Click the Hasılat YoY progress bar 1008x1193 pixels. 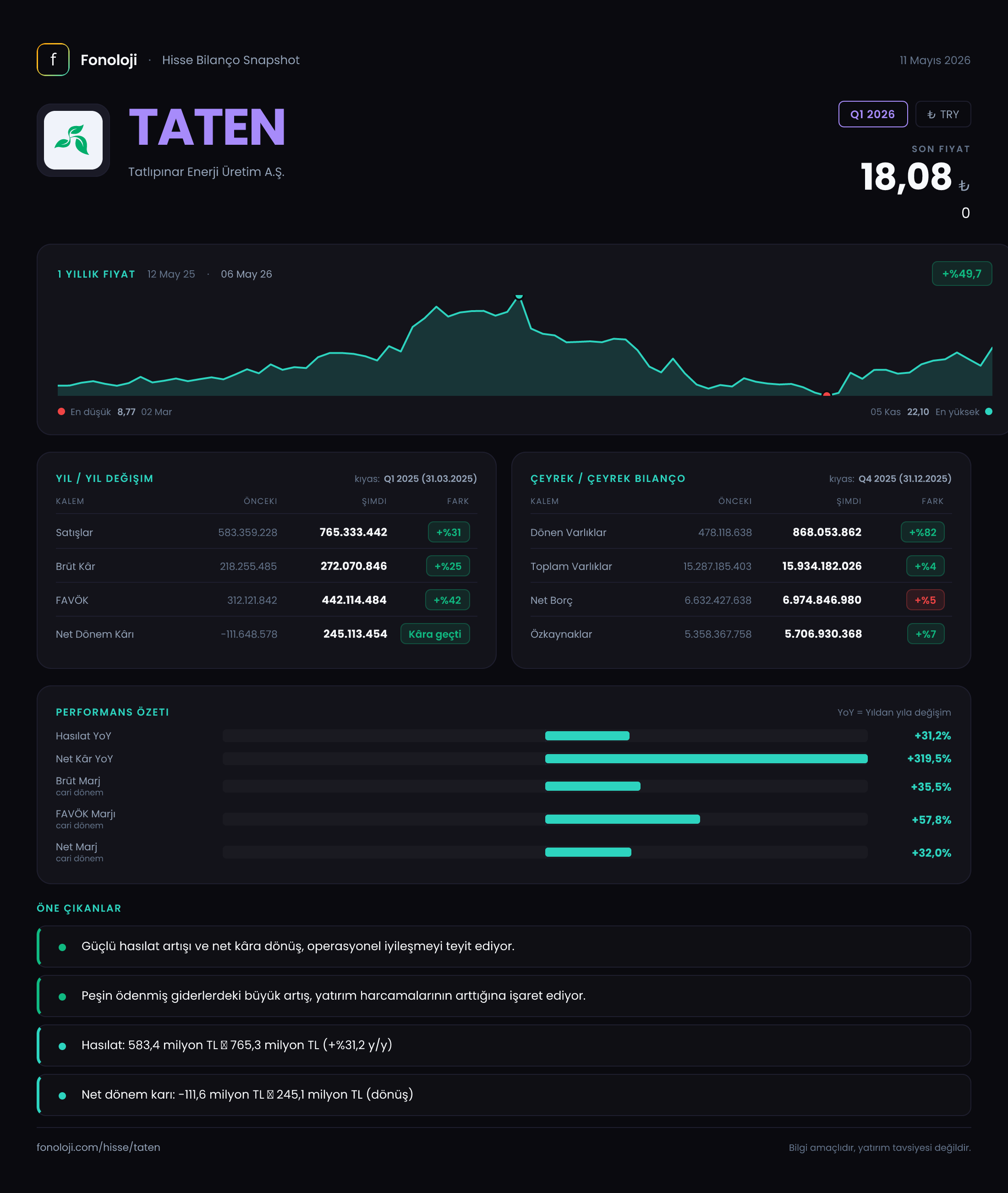[545, 736]
